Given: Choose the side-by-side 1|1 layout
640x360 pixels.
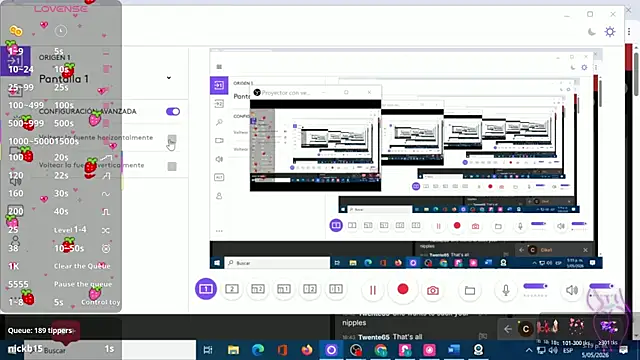Looking at the screenshot, I should pyautogui.click(x=336, y=289).
